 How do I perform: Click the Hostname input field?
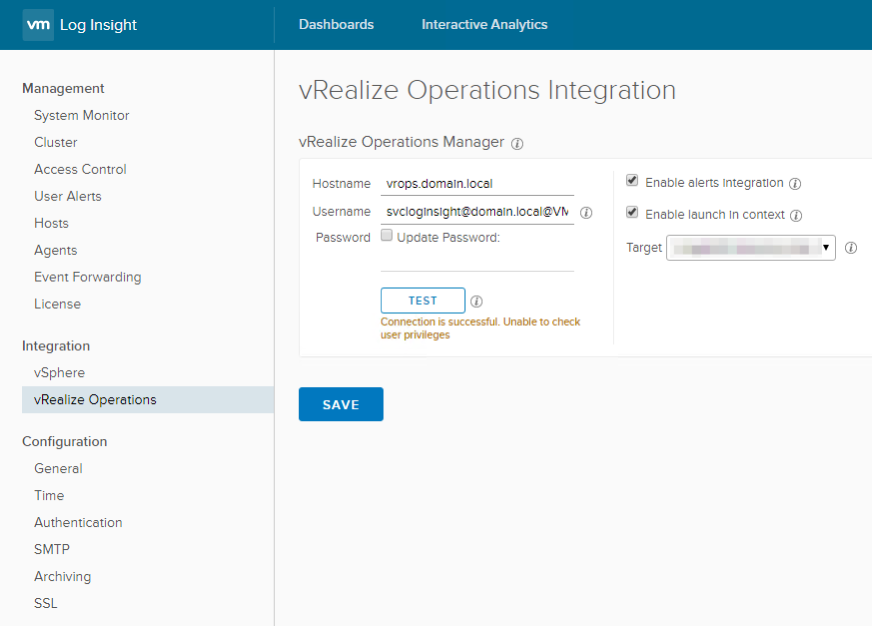coord(477,183)
